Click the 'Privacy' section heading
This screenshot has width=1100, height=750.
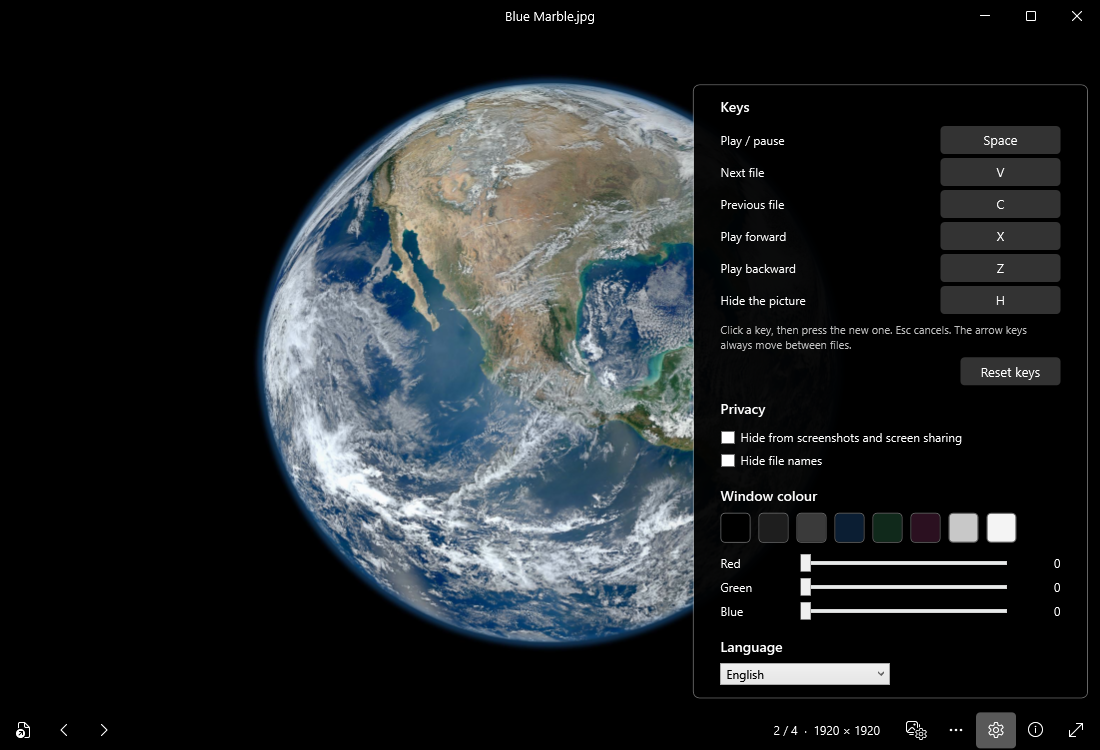coord(742,409)
